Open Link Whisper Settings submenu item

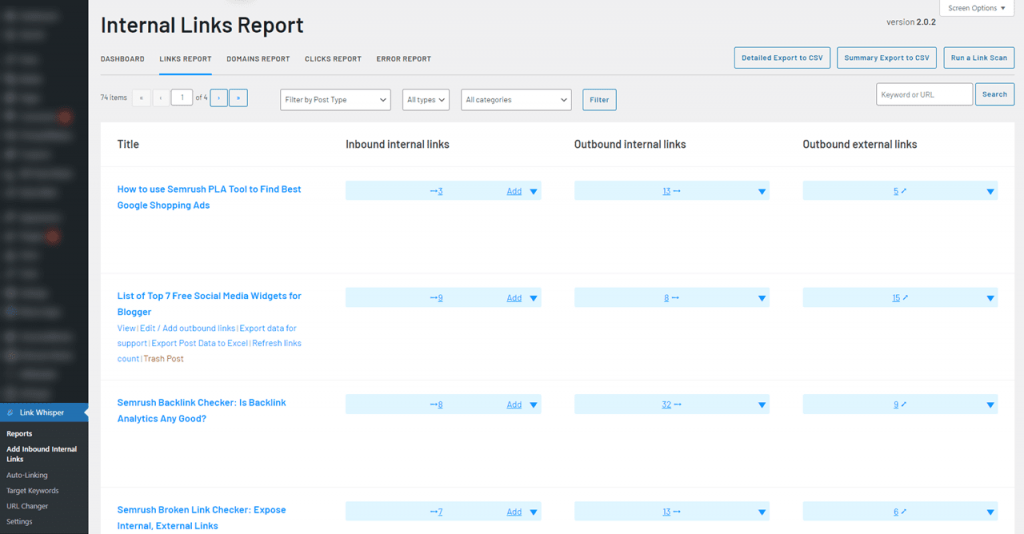(x=19, y=522)
